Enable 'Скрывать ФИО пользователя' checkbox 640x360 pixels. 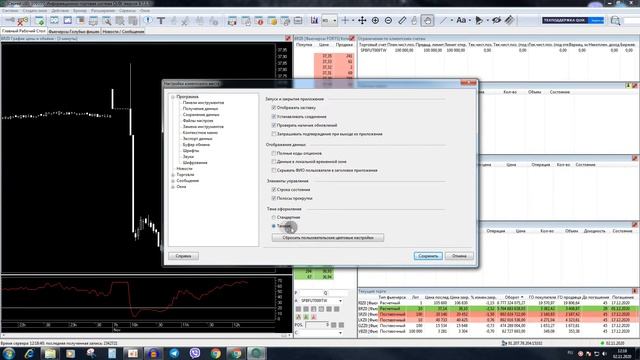coord(274,170)
